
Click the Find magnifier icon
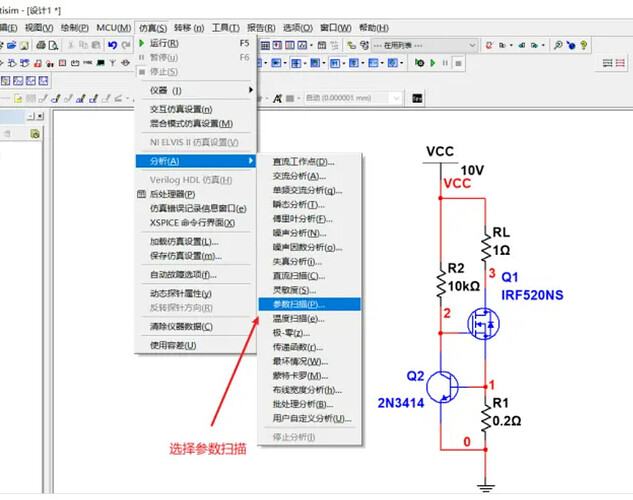(558, 45)
